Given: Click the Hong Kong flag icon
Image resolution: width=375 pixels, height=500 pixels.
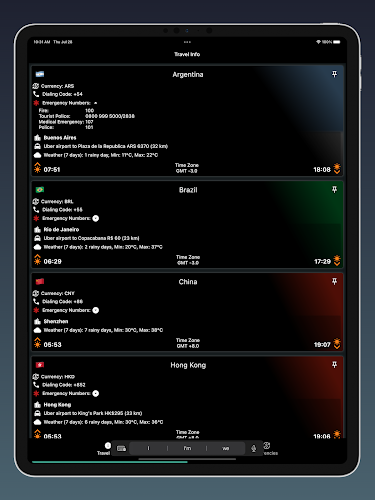Looking at the screenshot, I should tap(40, 365).
